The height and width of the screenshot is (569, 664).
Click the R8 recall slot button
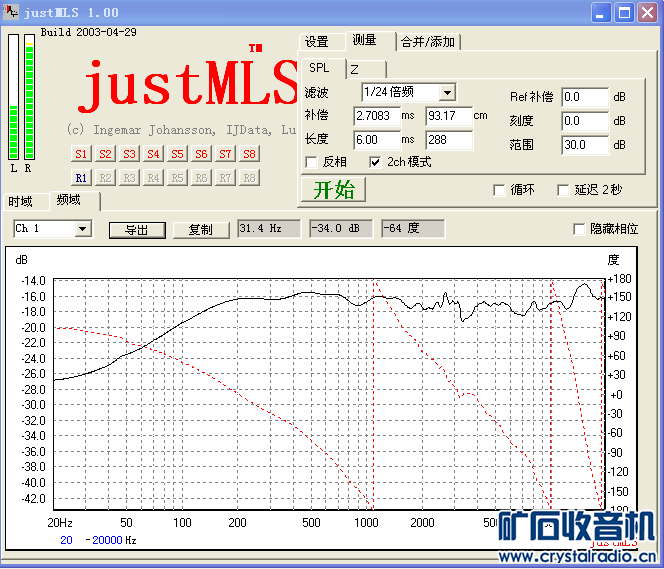click(x=249, y=178)
